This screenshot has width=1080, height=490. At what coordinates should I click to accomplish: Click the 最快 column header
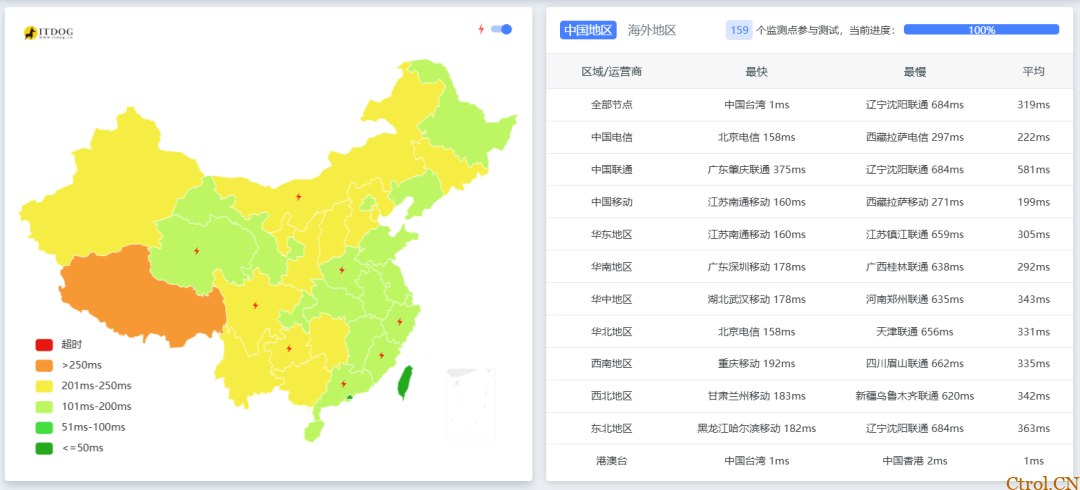pos(756,72)
